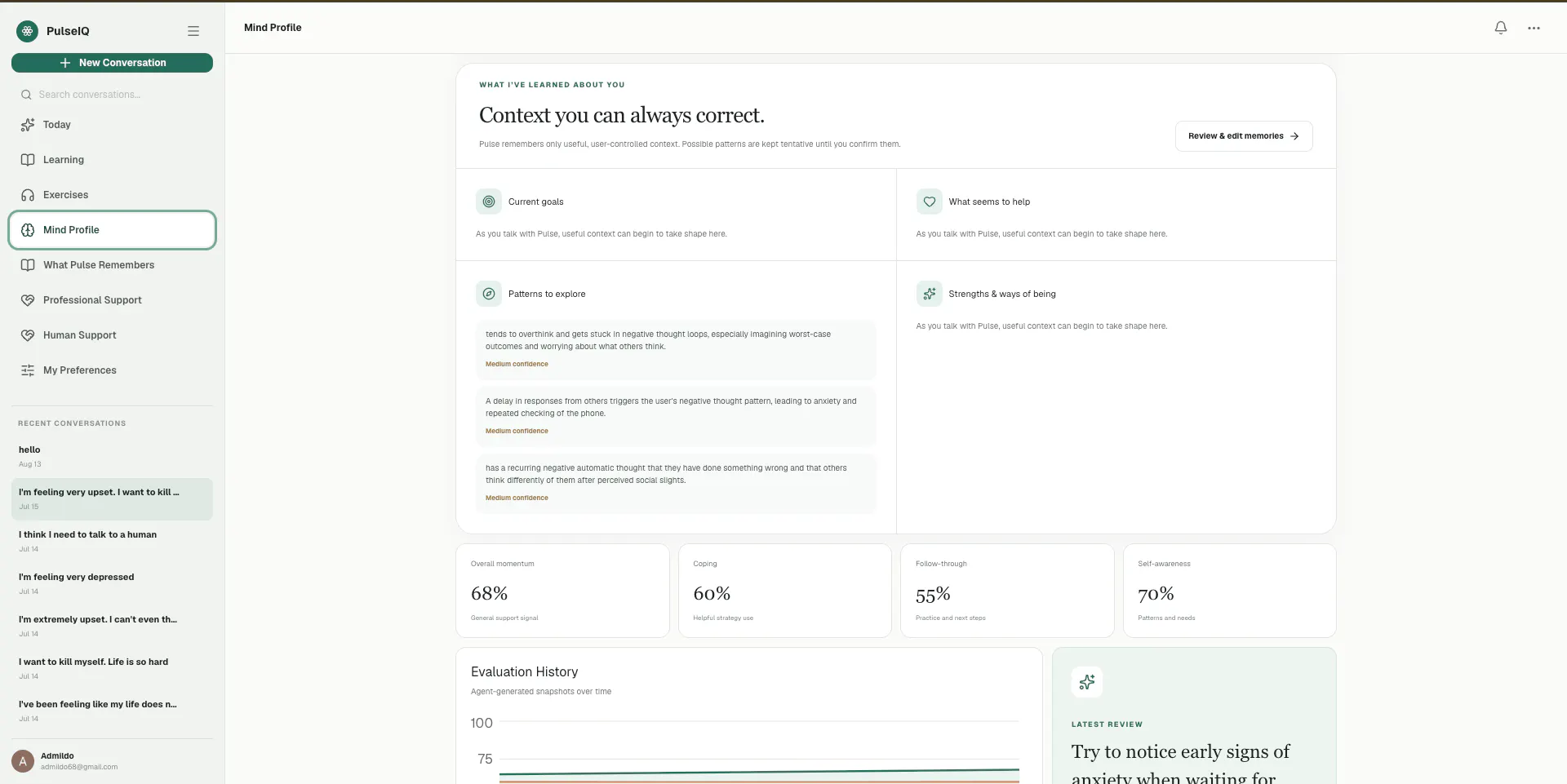Click the RECENT CONVERSATIONS label
Image resolution: width=1567 pixels, height=784 pixels.
point(72,423)
